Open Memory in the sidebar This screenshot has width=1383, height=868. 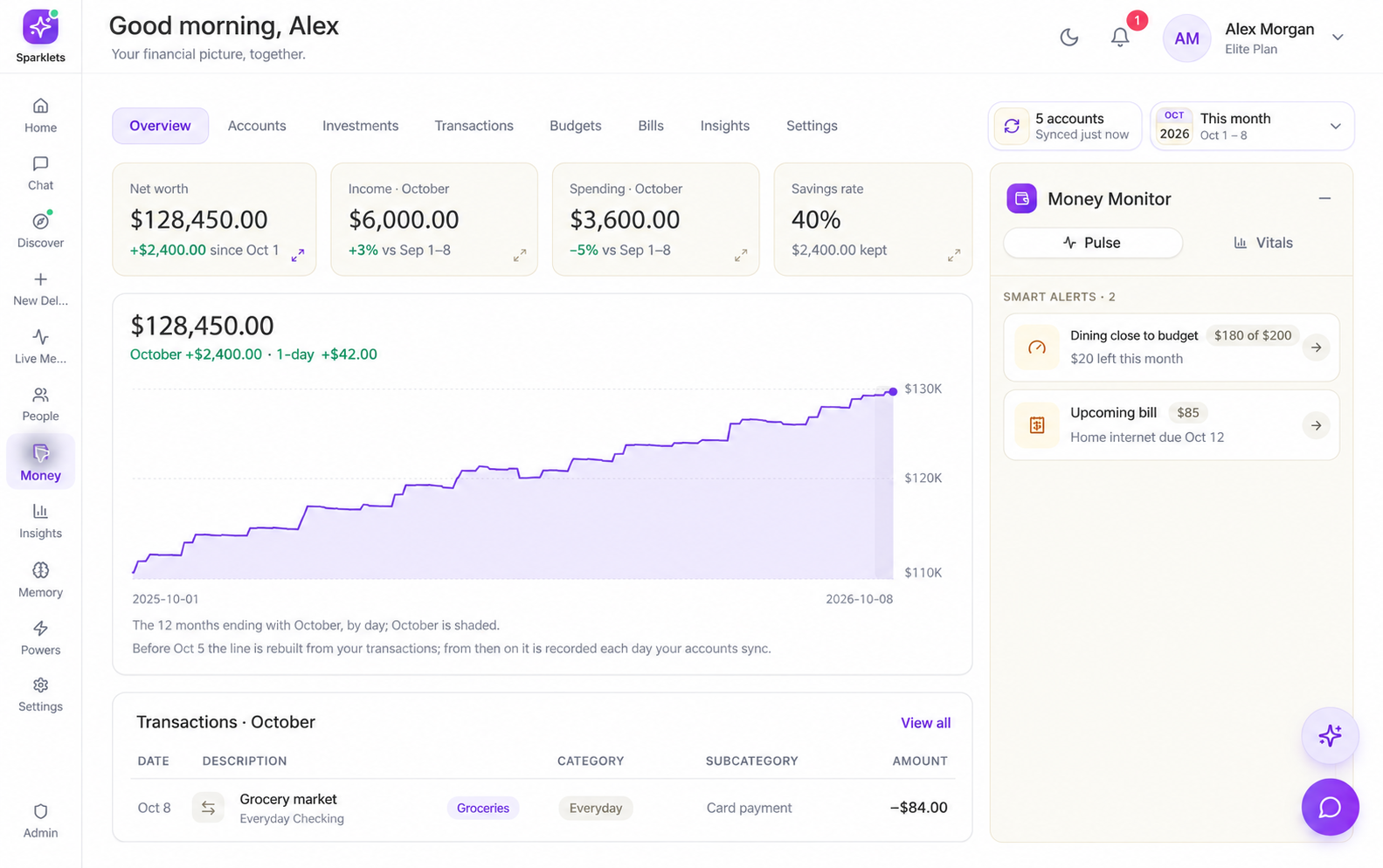click(x=40, y=580)
